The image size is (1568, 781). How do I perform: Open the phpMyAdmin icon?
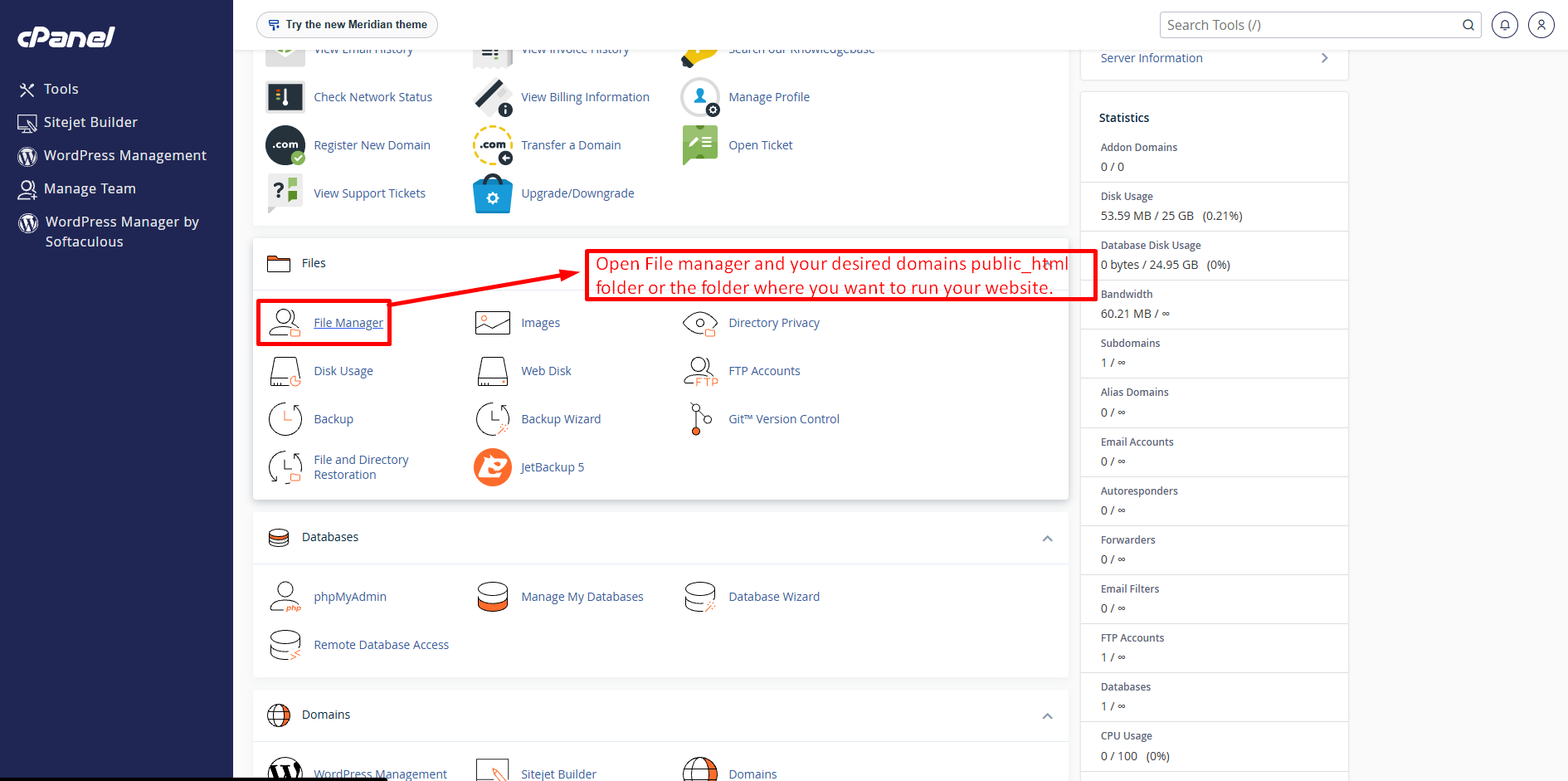coord(285,597)
